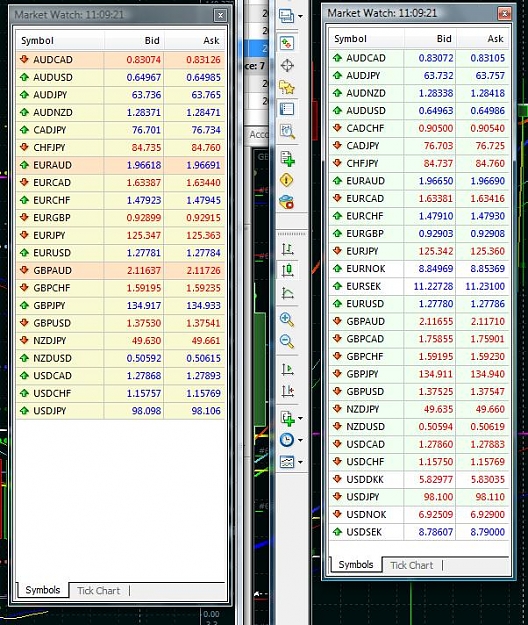Click GBPUSD bid value 1.37530
The width and height of the screenshot is (528, 625).
(144, 323)
